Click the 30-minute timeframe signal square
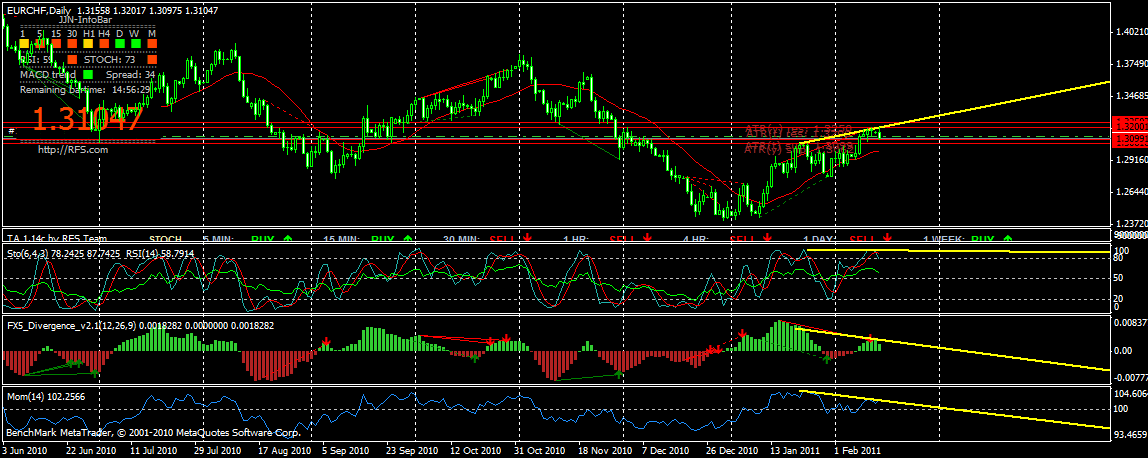1148x458 pixels. 72,43
